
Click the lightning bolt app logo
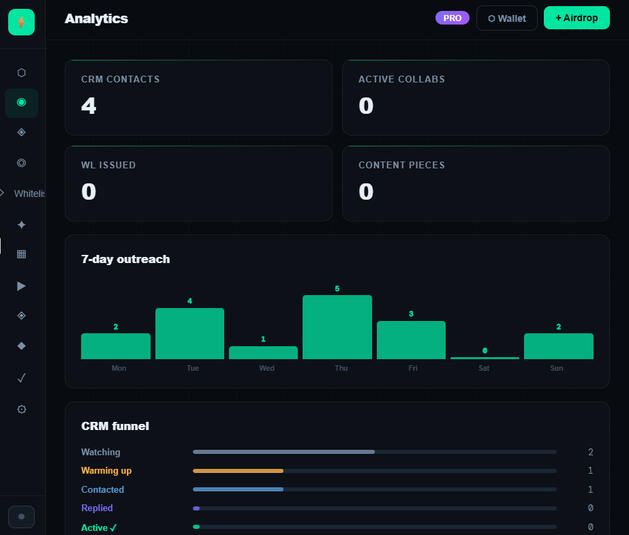click(x=21, y=22)
